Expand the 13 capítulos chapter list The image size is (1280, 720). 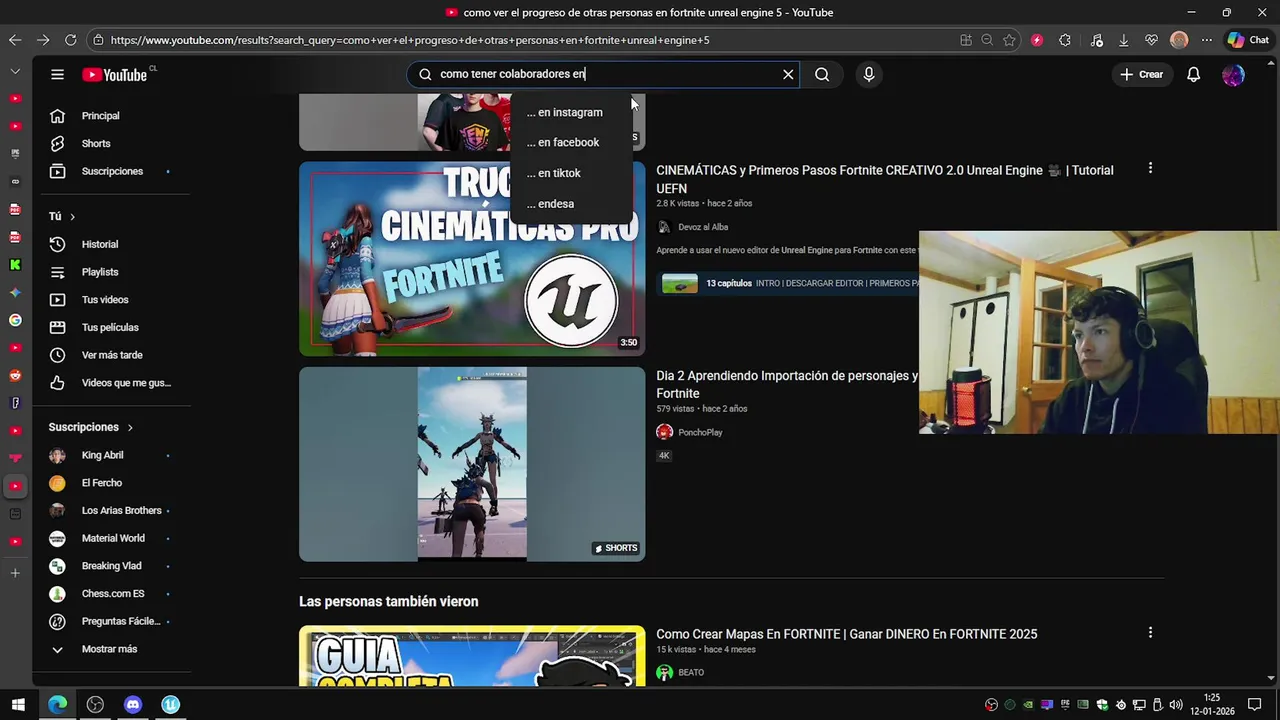coord(788,283)
